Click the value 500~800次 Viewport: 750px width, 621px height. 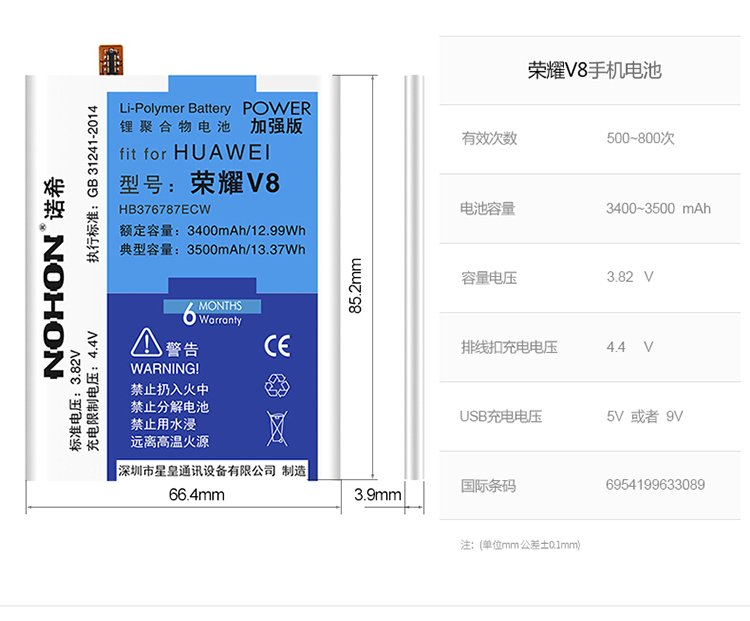tap(640, 138)
